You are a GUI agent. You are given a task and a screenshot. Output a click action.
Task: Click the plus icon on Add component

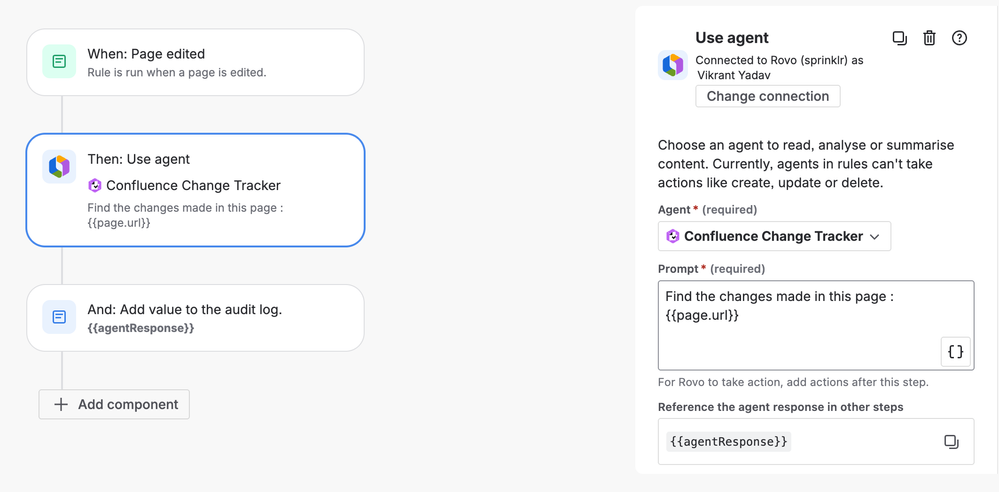click(61, 404)
